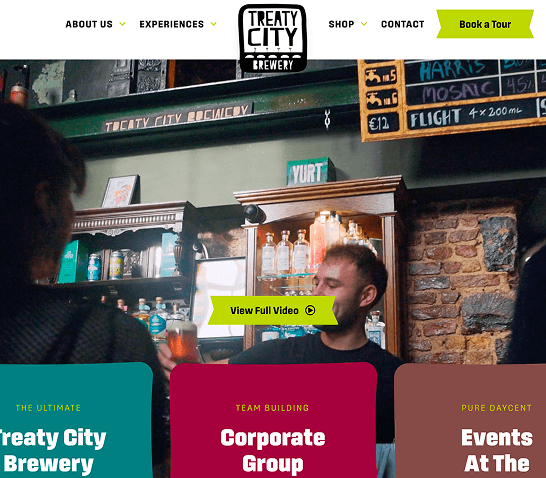
Task: Open the Experiences menu item
Action: coord(172,24)
